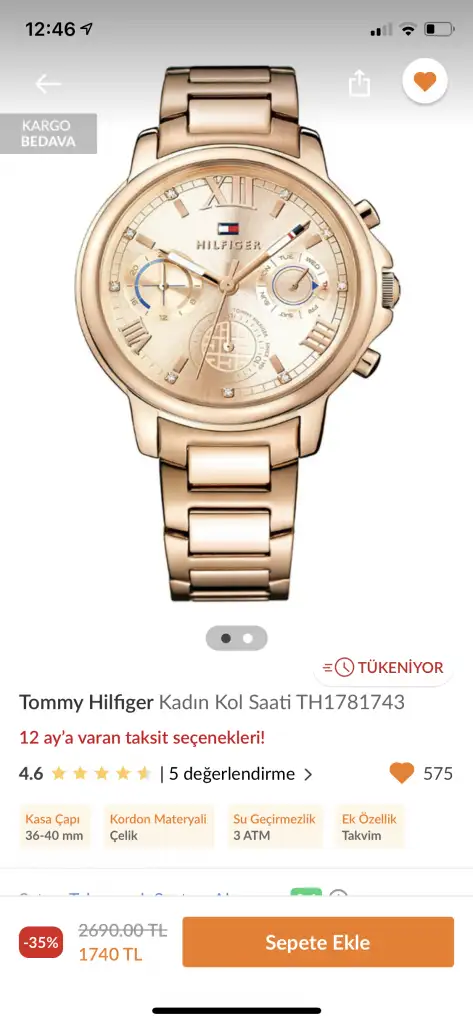Tap the KARGO BEDAVA badge
The width and height of the screenshot is (473, 1024).
(x=48, y=133)
